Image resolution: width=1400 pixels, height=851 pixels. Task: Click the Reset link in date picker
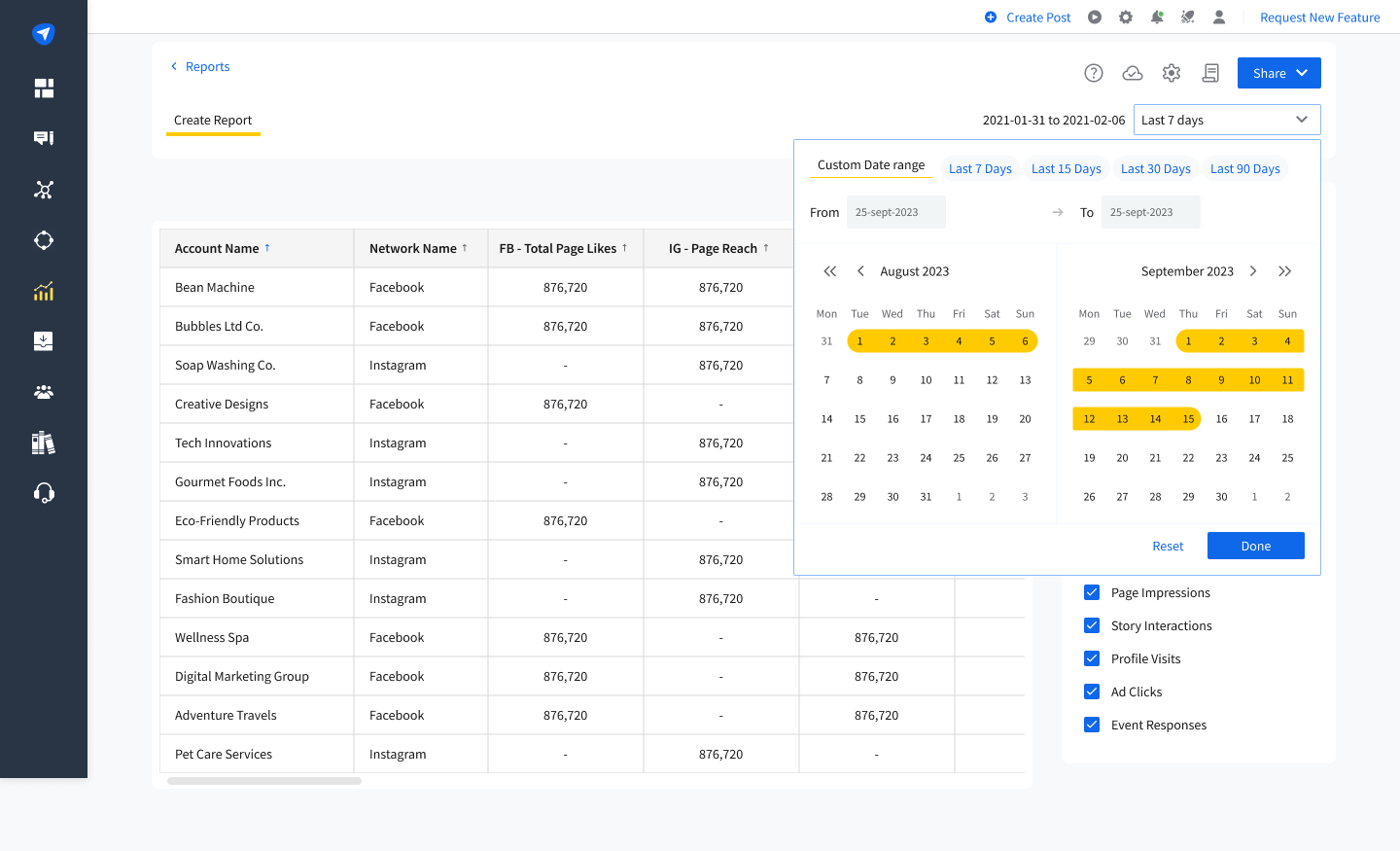[1168, 547]
